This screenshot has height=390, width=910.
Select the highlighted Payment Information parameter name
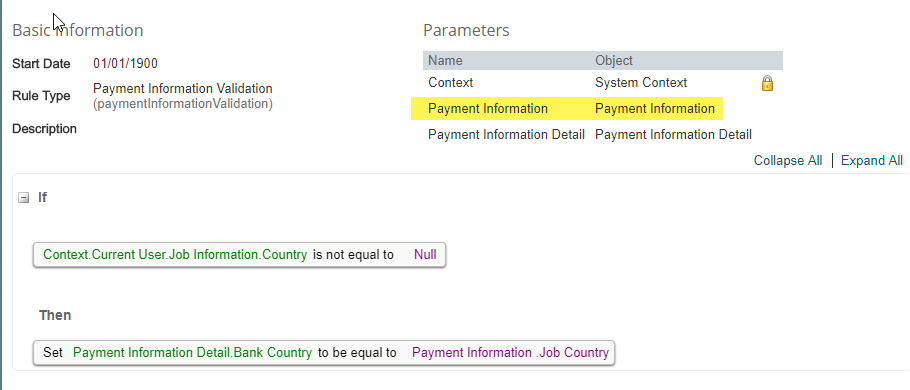pyautogui.click(x=488, y=109)
